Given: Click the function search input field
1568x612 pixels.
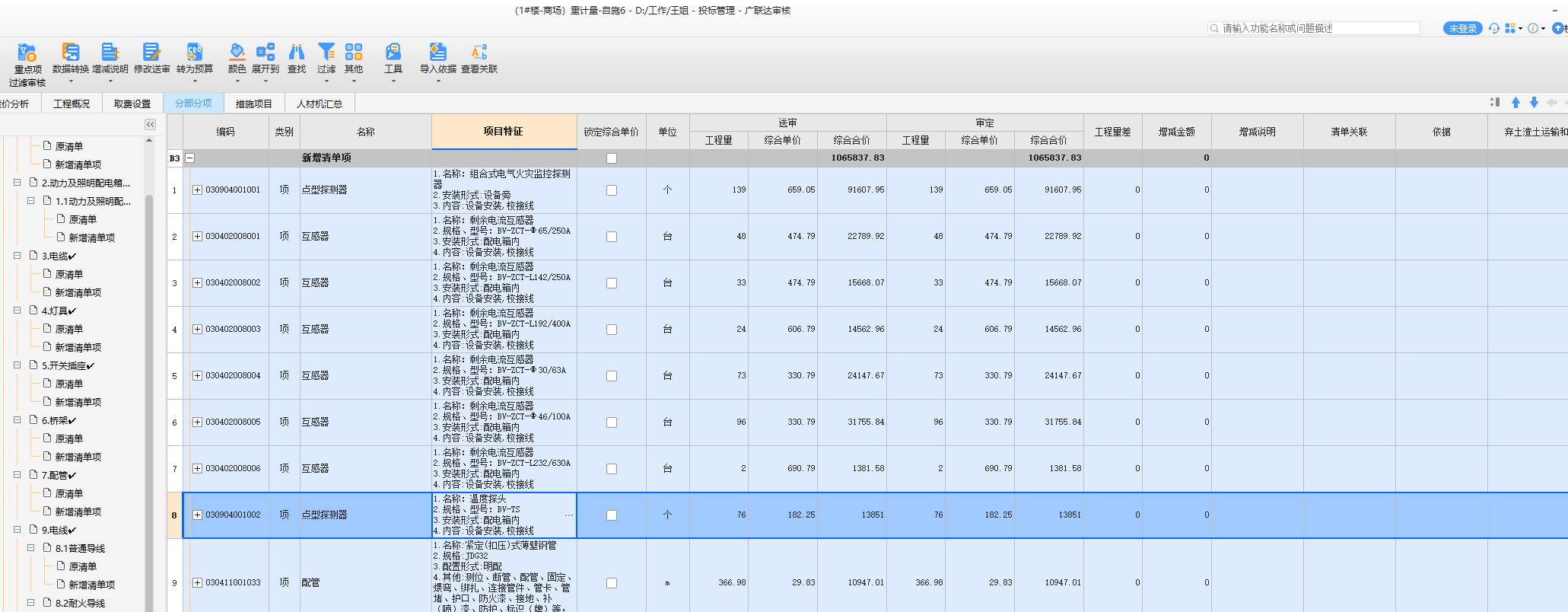Looking at the screenshot, I should coord(1320,28).
